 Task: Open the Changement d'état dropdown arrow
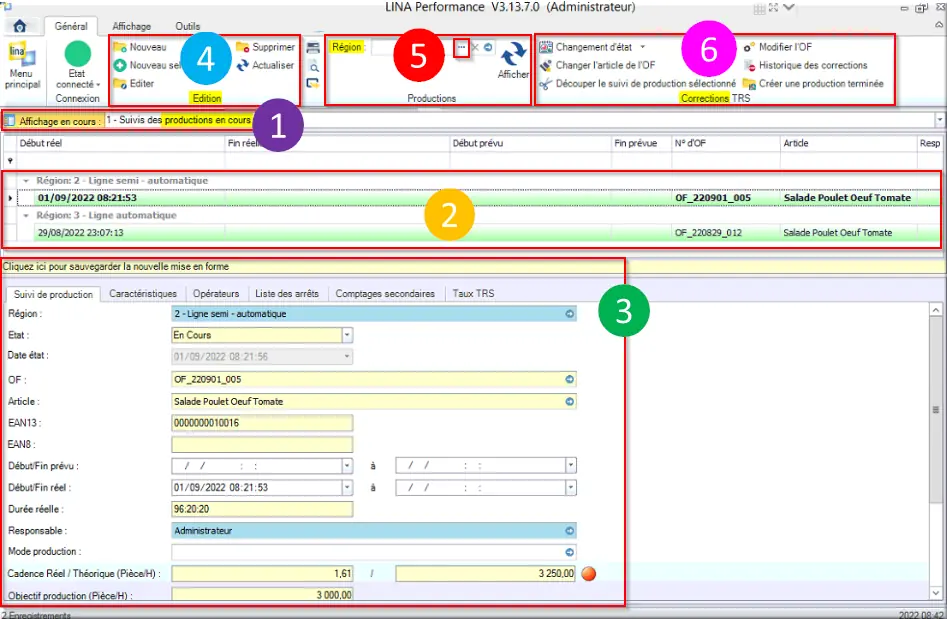pos(643,47)
